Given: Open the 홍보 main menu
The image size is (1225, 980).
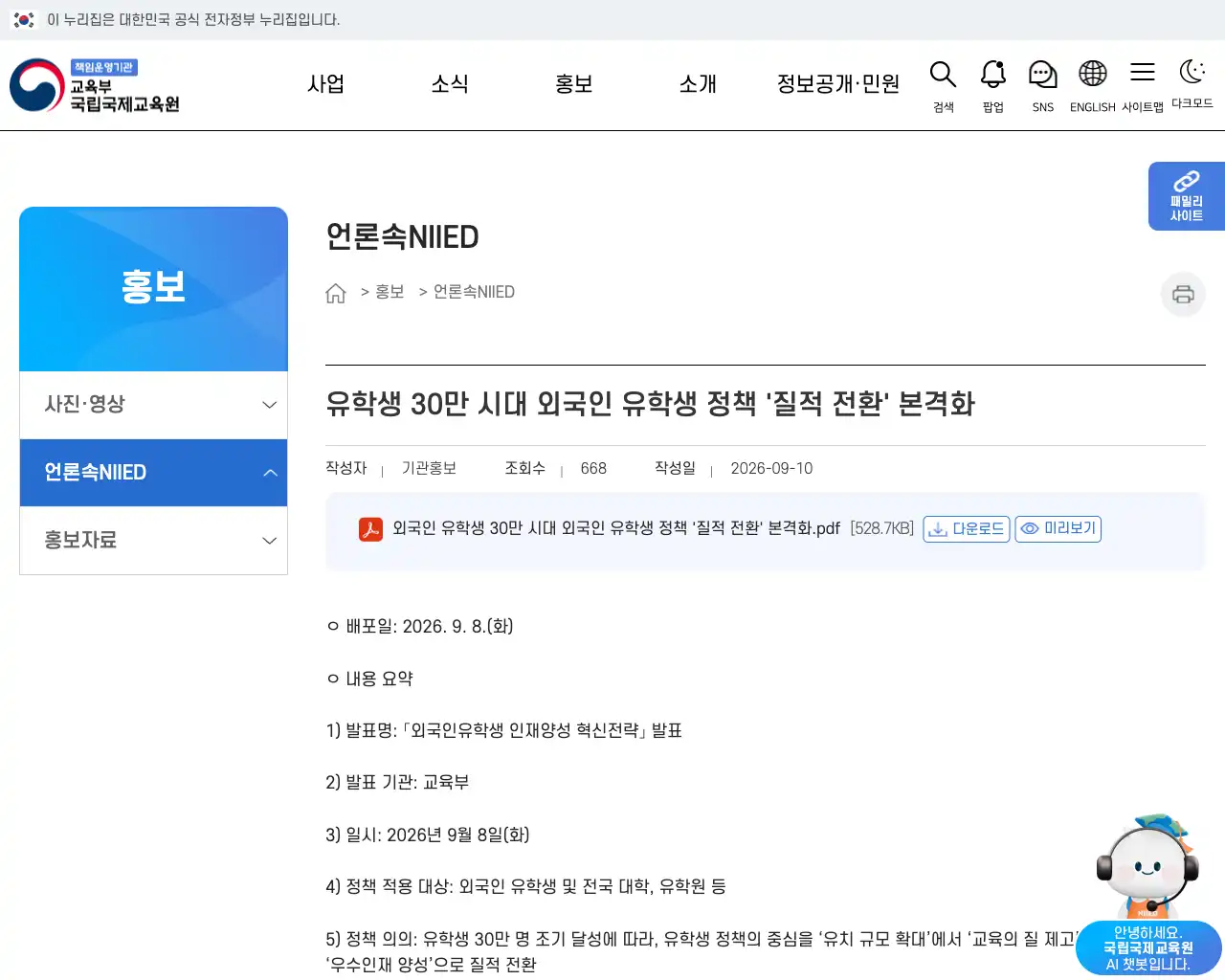Looking at the screenshot, I should (574, 84).
